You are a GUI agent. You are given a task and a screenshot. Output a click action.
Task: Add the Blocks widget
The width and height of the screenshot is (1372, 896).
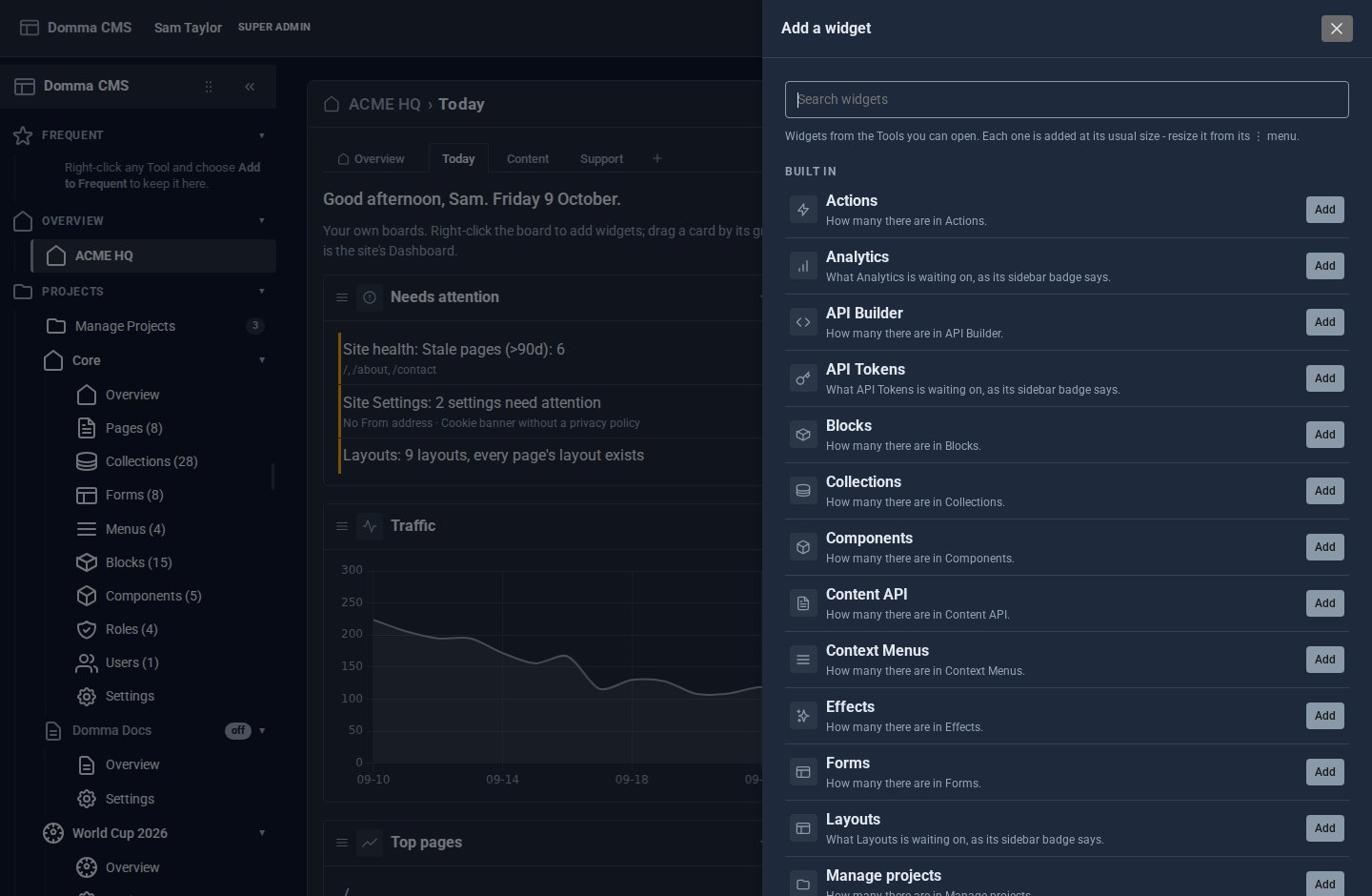1325,435
